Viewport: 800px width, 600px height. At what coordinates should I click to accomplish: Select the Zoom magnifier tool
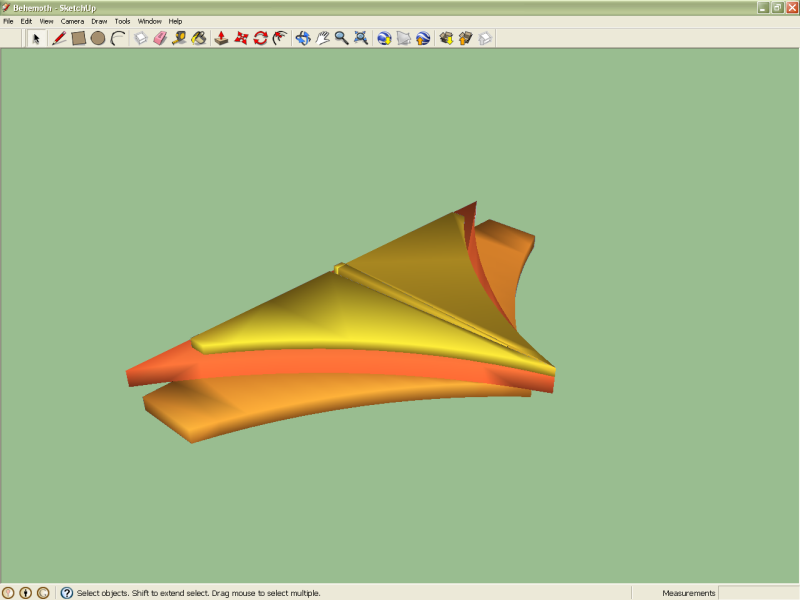click(x=341, y=38)
